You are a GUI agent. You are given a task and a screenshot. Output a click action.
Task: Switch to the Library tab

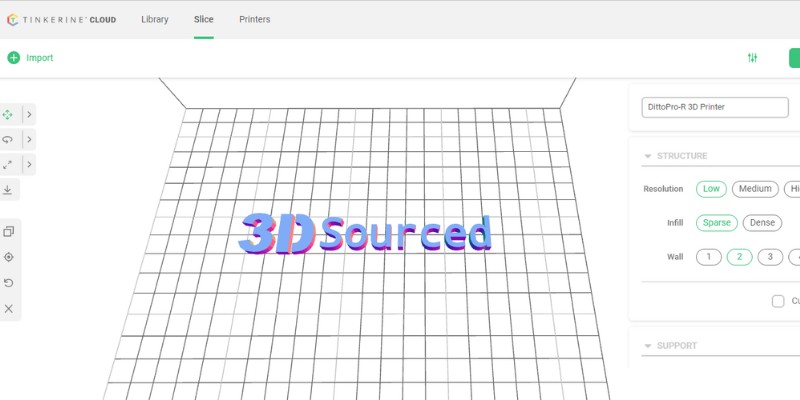pyautogui.click(x=155, y=19)
